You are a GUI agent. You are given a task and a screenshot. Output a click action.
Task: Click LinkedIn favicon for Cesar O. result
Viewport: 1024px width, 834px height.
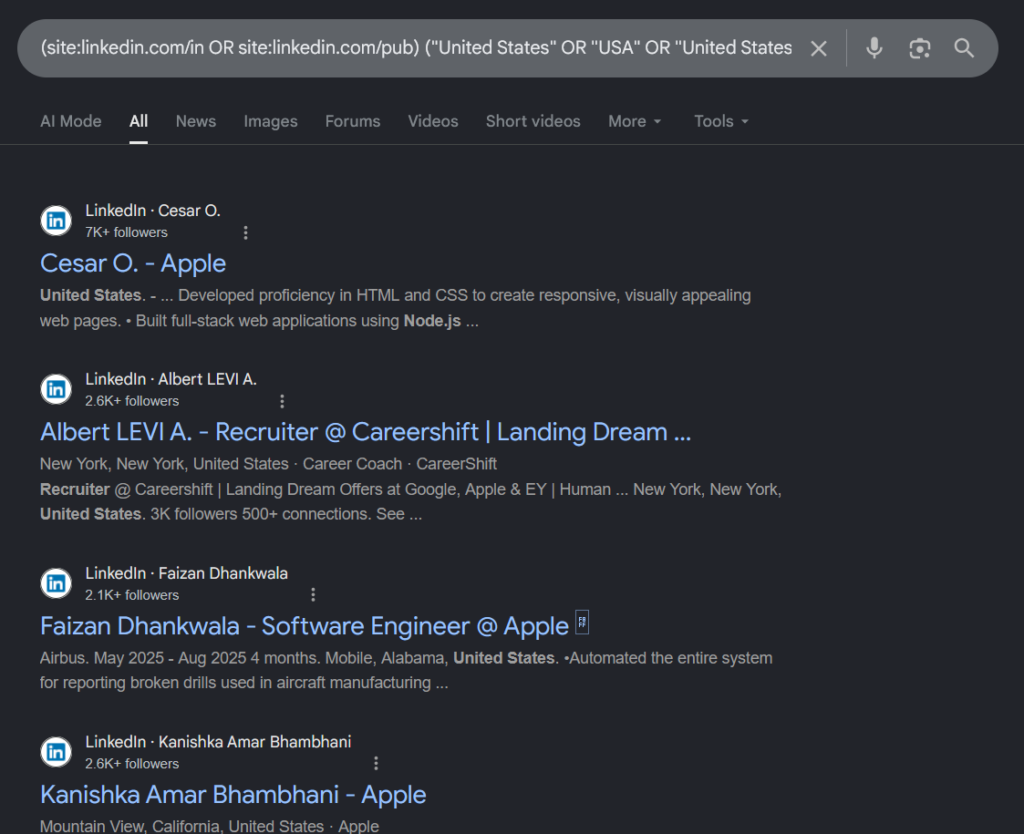point(56,221)
